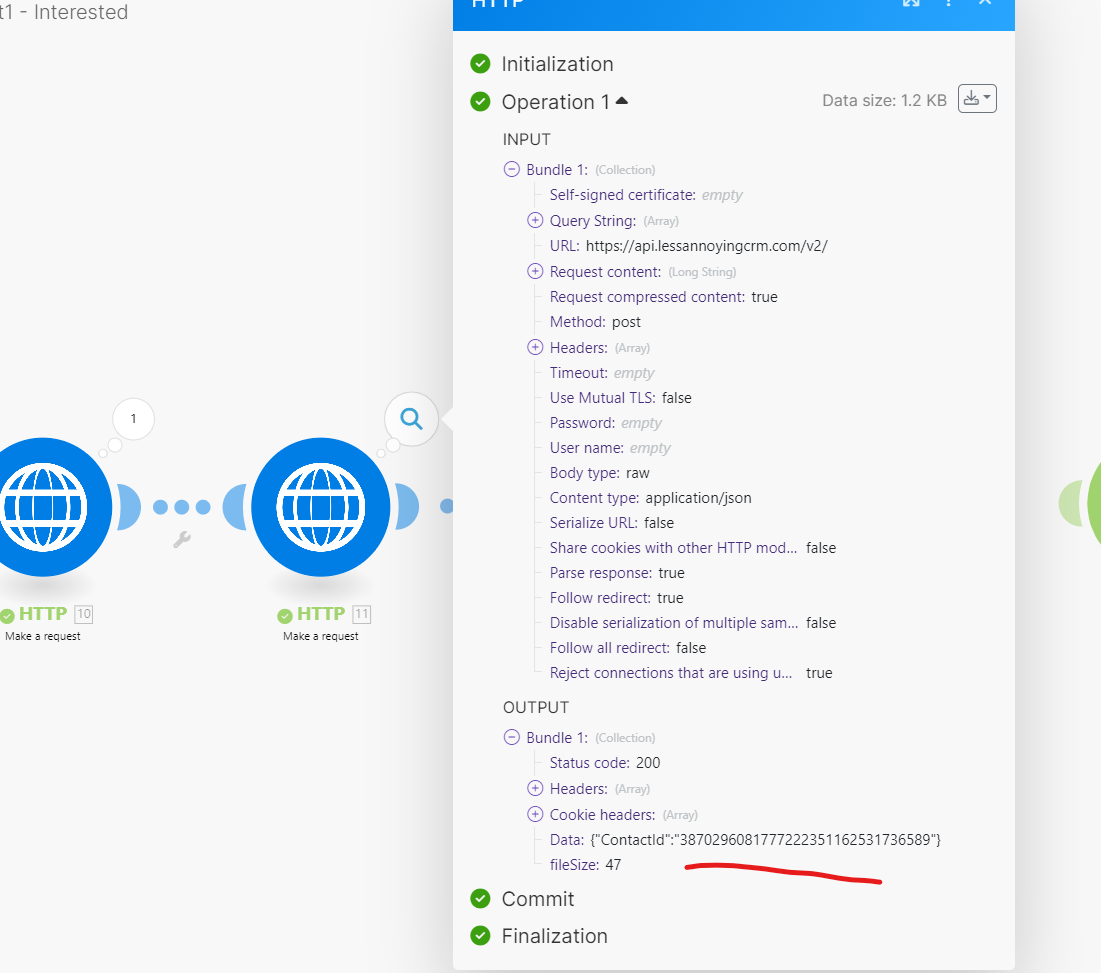Click the Timeout: empty row

point(602,373)
